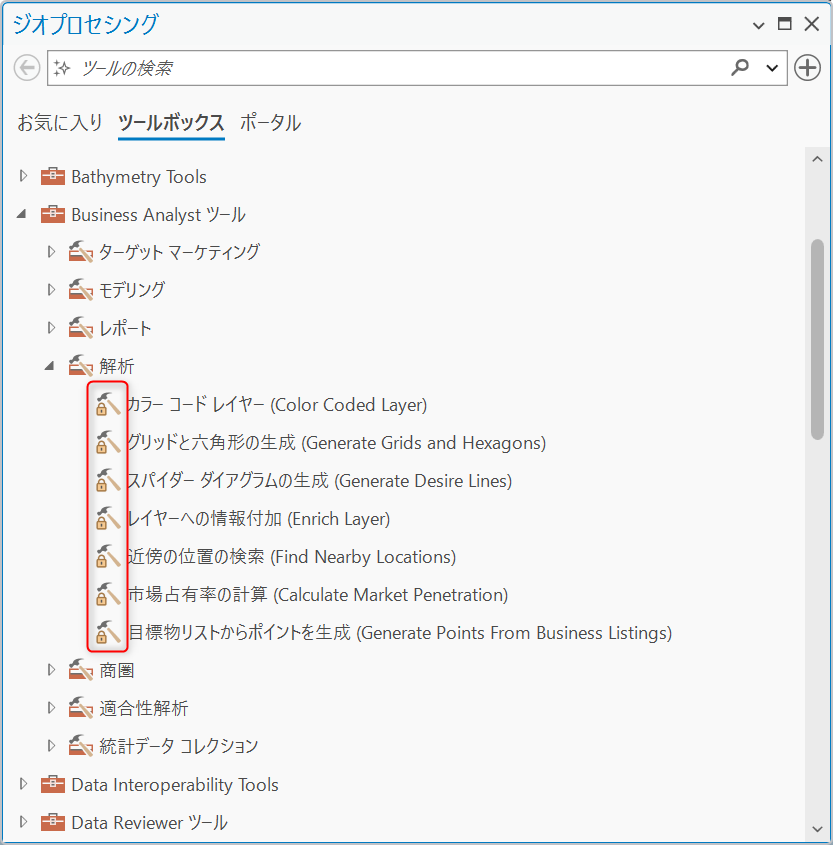This screenshot has height=845, width=833.
Task: Expand the 商圏 toolset
Action: coord(52,670)
